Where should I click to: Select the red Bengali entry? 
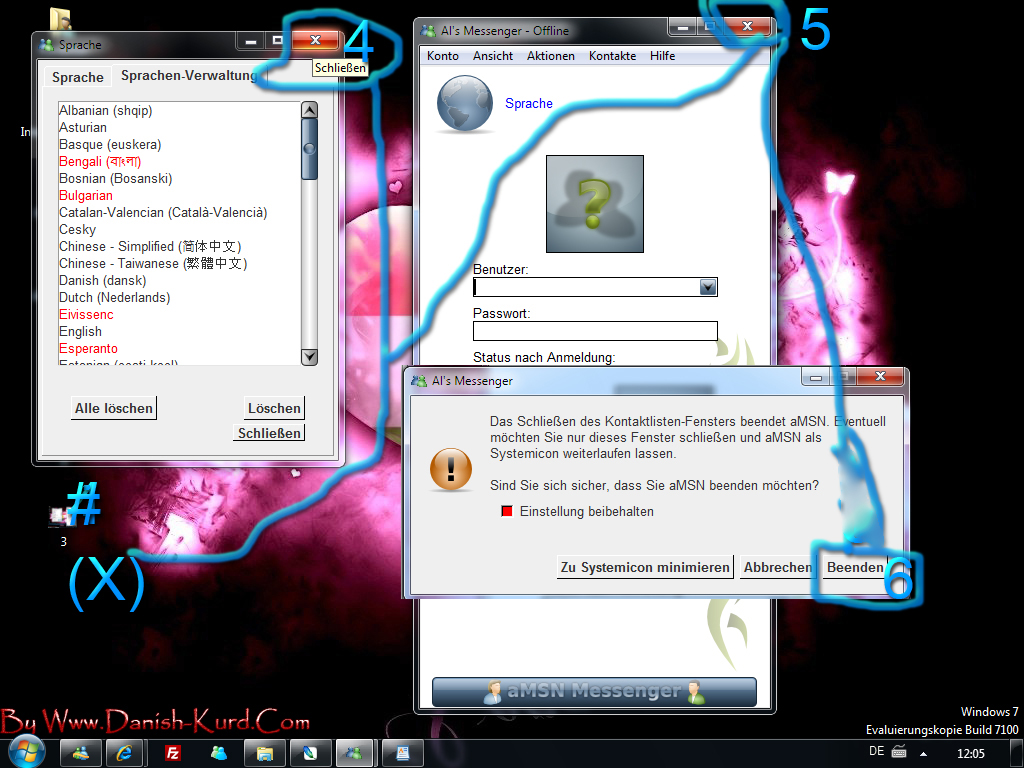pyautogui.click(x=100, y=161)
